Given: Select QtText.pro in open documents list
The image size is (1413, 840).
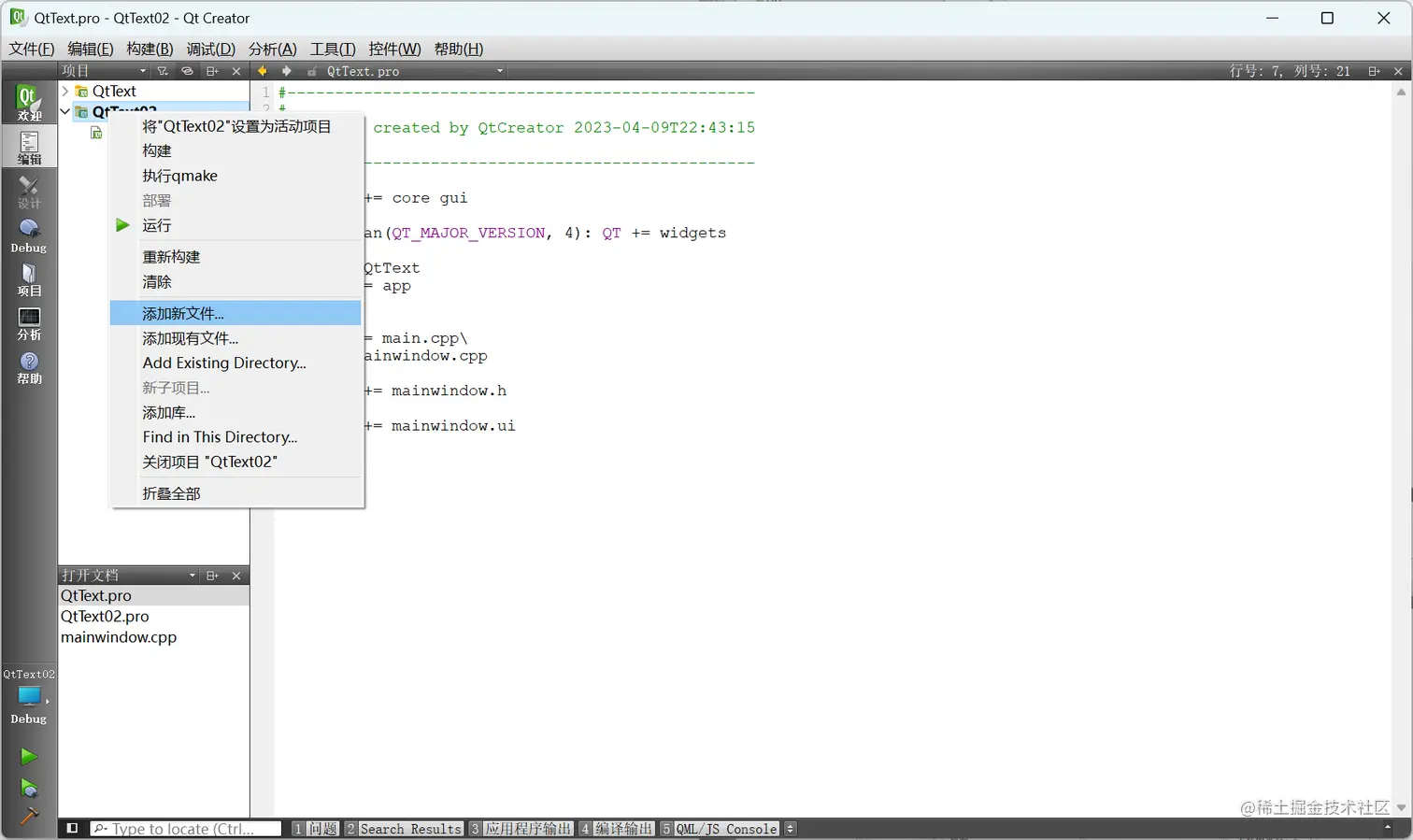Looking at the screenshot, I should [x=153, y=595].
